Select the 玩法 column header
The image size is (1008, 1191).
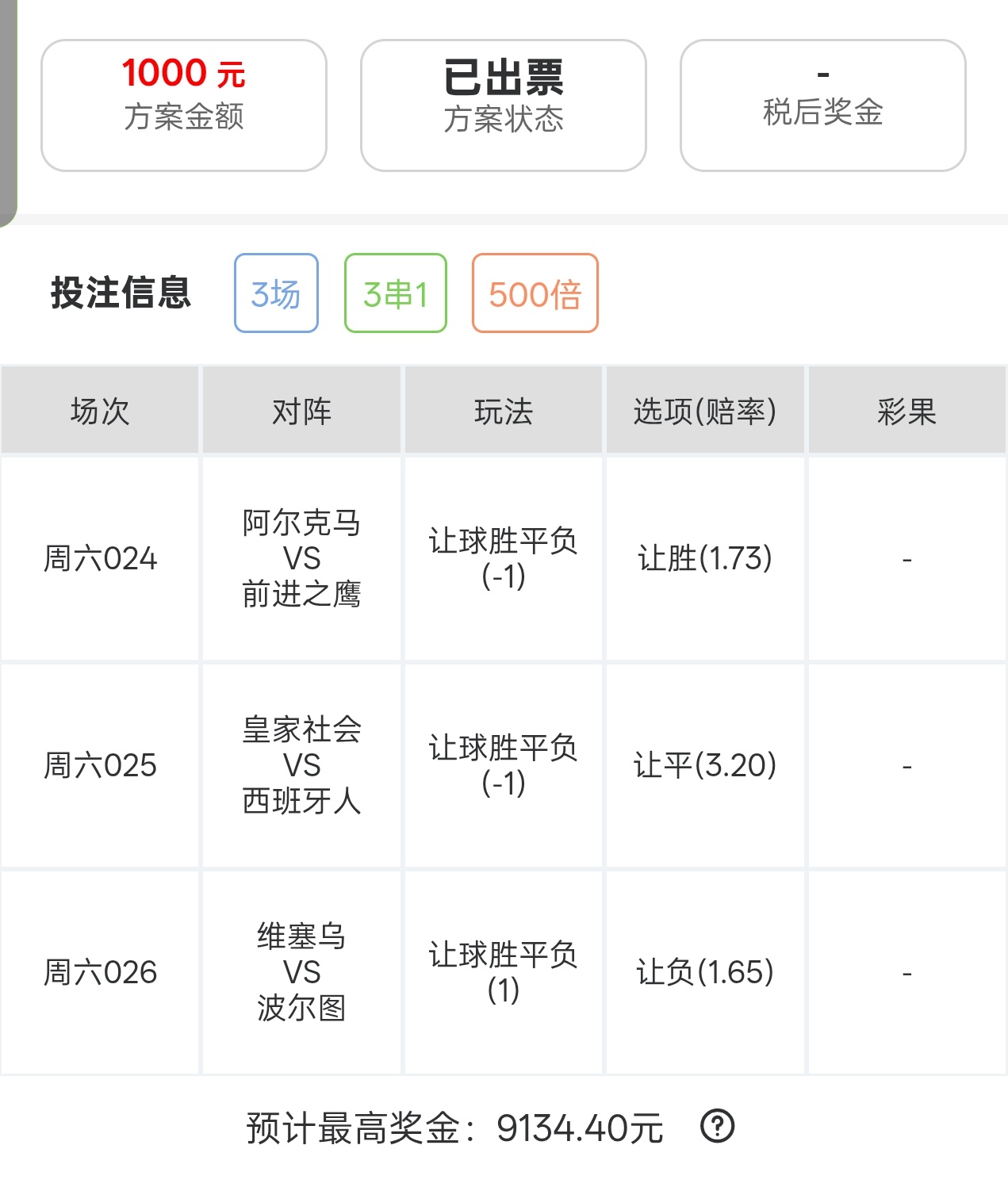pyautogui.click(x=504, y=411)
